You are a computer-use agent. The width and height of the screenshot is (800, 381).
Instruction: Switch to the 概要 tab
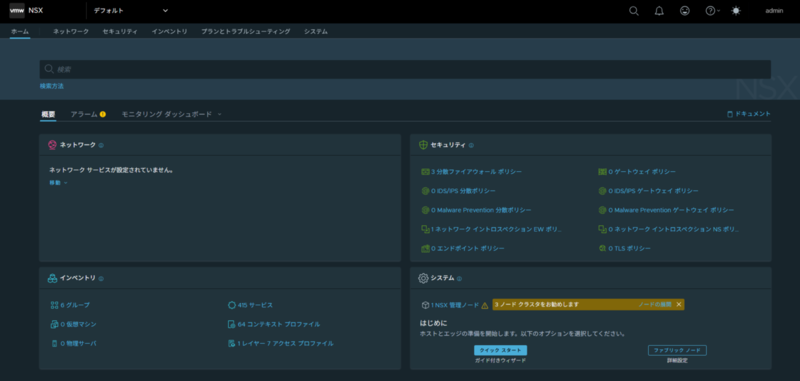click(x=48, y=114)
